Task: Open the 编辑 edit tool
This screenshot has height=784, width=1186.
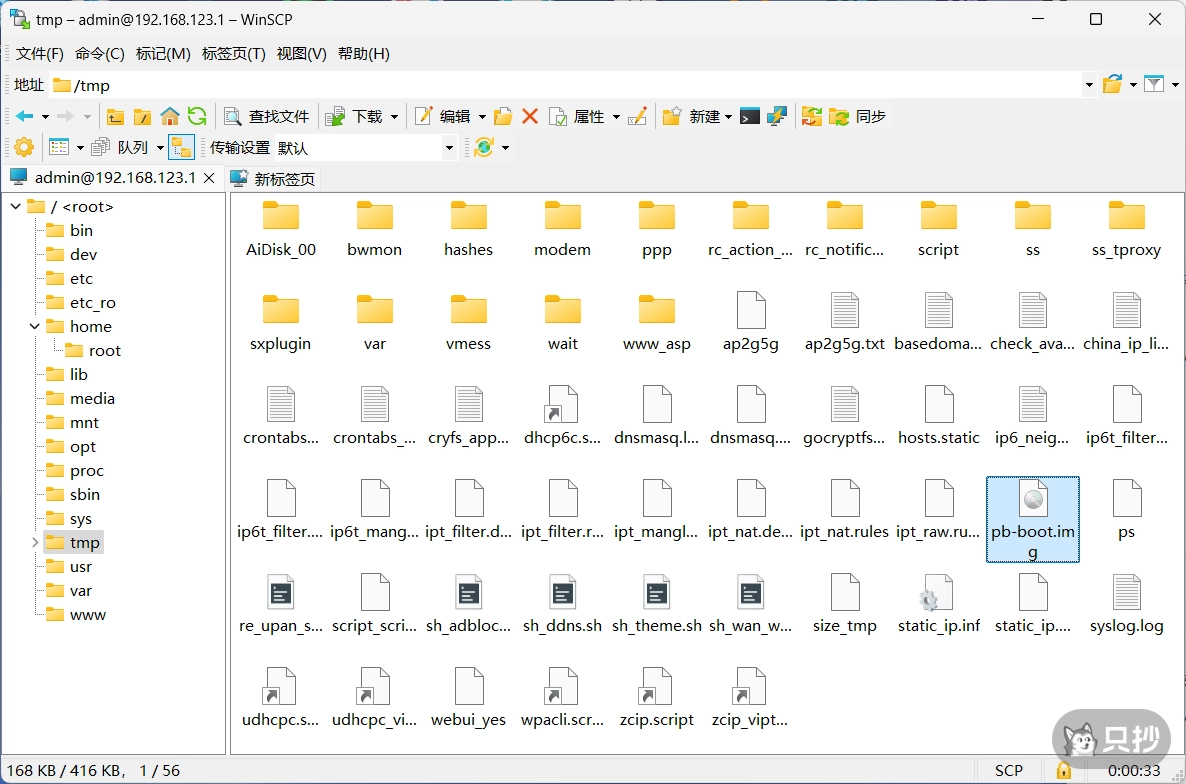Action: tap(448, 116)
